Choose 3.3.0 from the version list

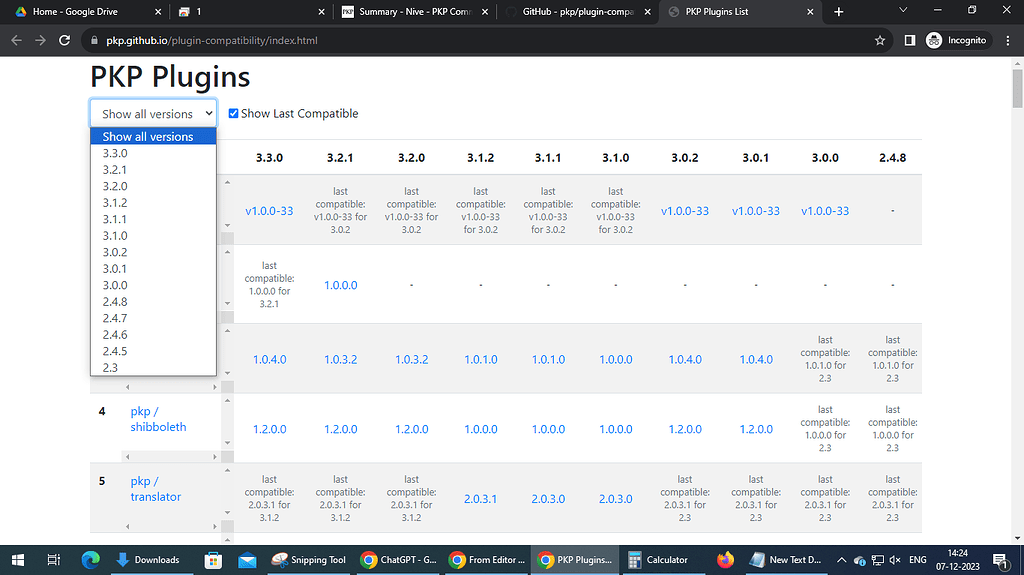[x=115, y=153]
